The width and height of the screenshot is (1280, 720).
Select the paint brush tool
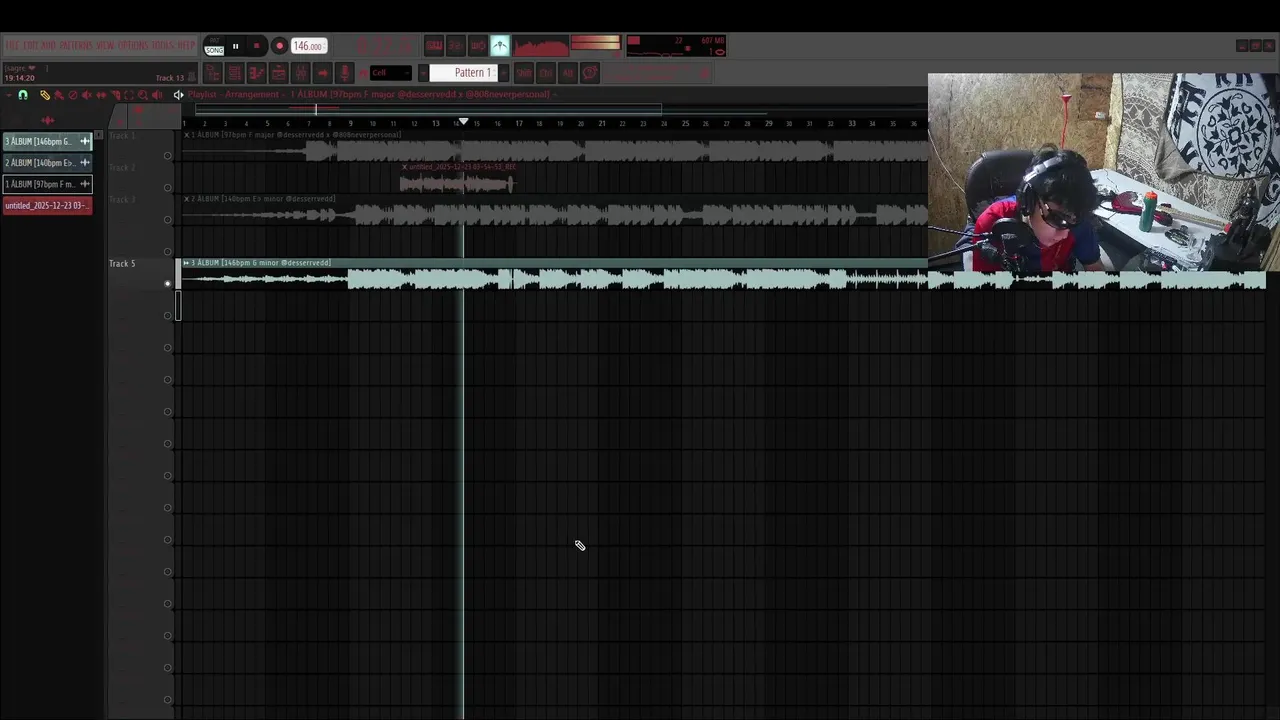tap(59, 95)
